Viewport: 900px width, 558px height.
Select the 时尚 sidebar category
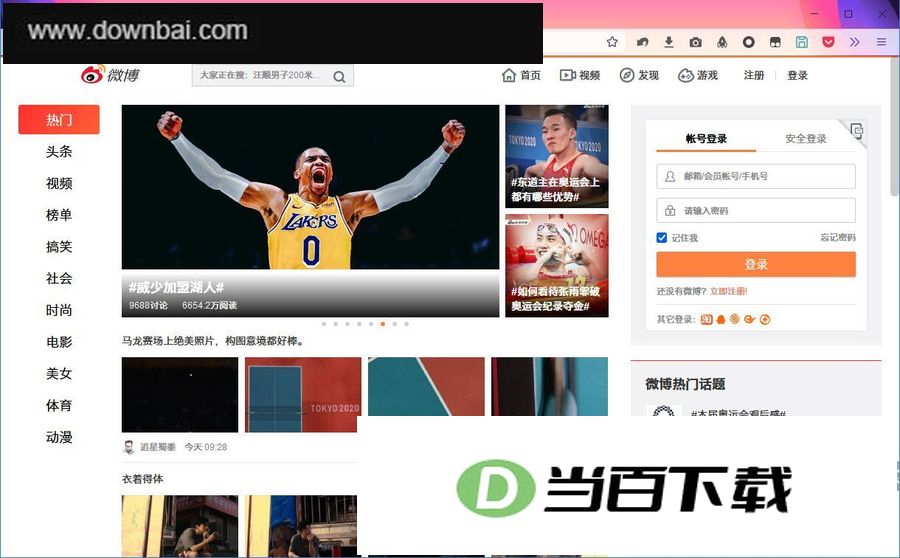point(59,310)
